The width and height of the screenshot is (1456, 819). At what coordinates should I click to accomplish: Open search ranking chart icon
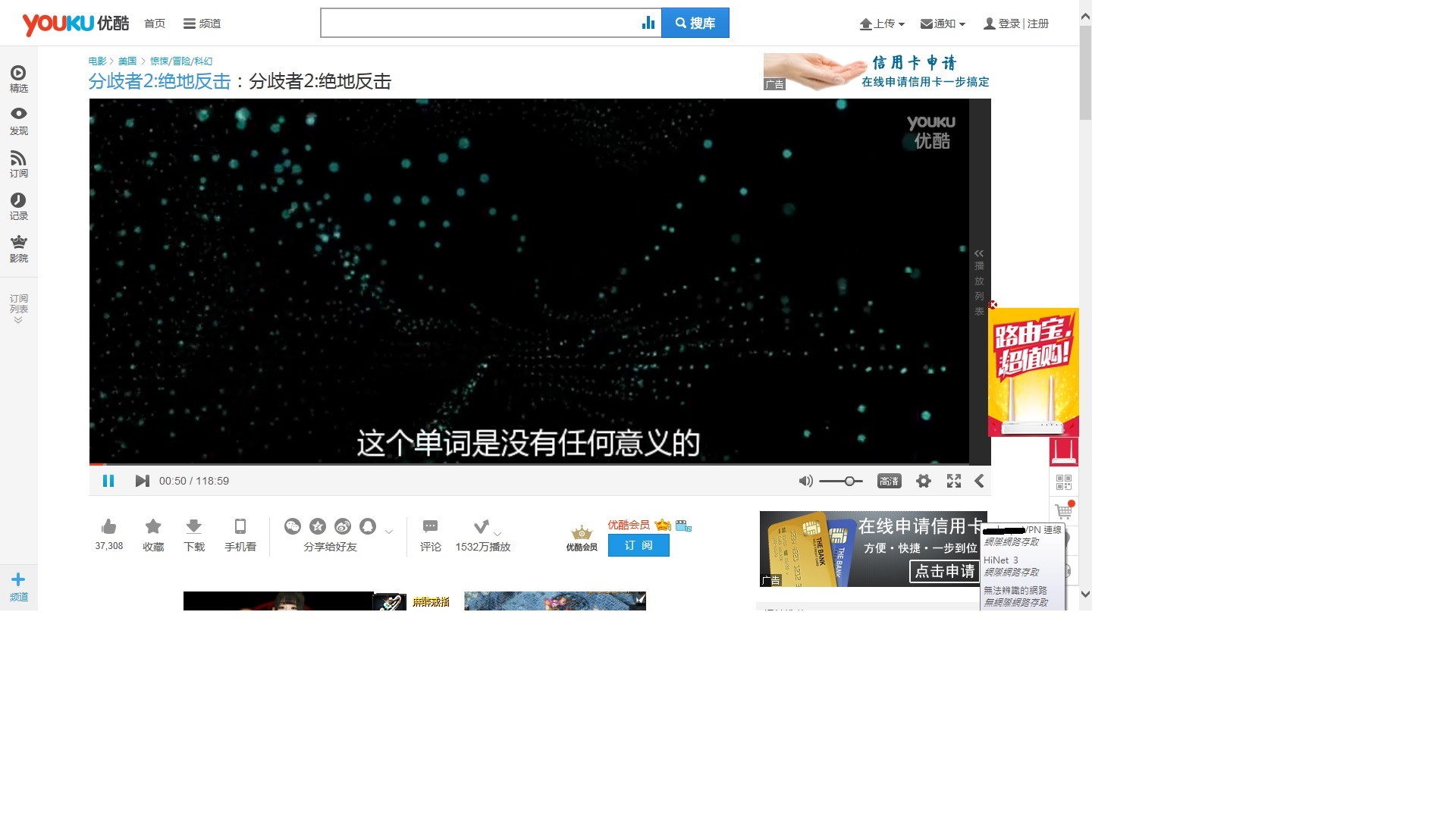click(x=648, y=23)
